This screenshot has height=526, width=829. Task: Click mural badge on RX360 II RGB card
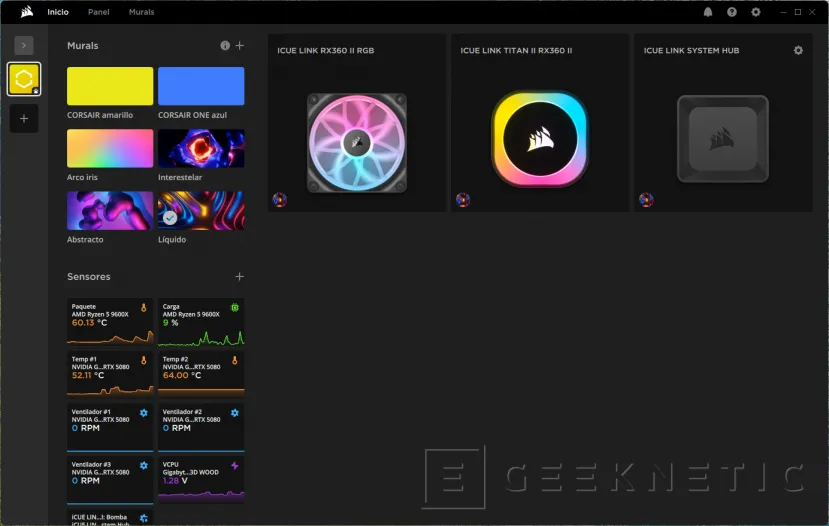pyautogui.click(x=280, y=200)
